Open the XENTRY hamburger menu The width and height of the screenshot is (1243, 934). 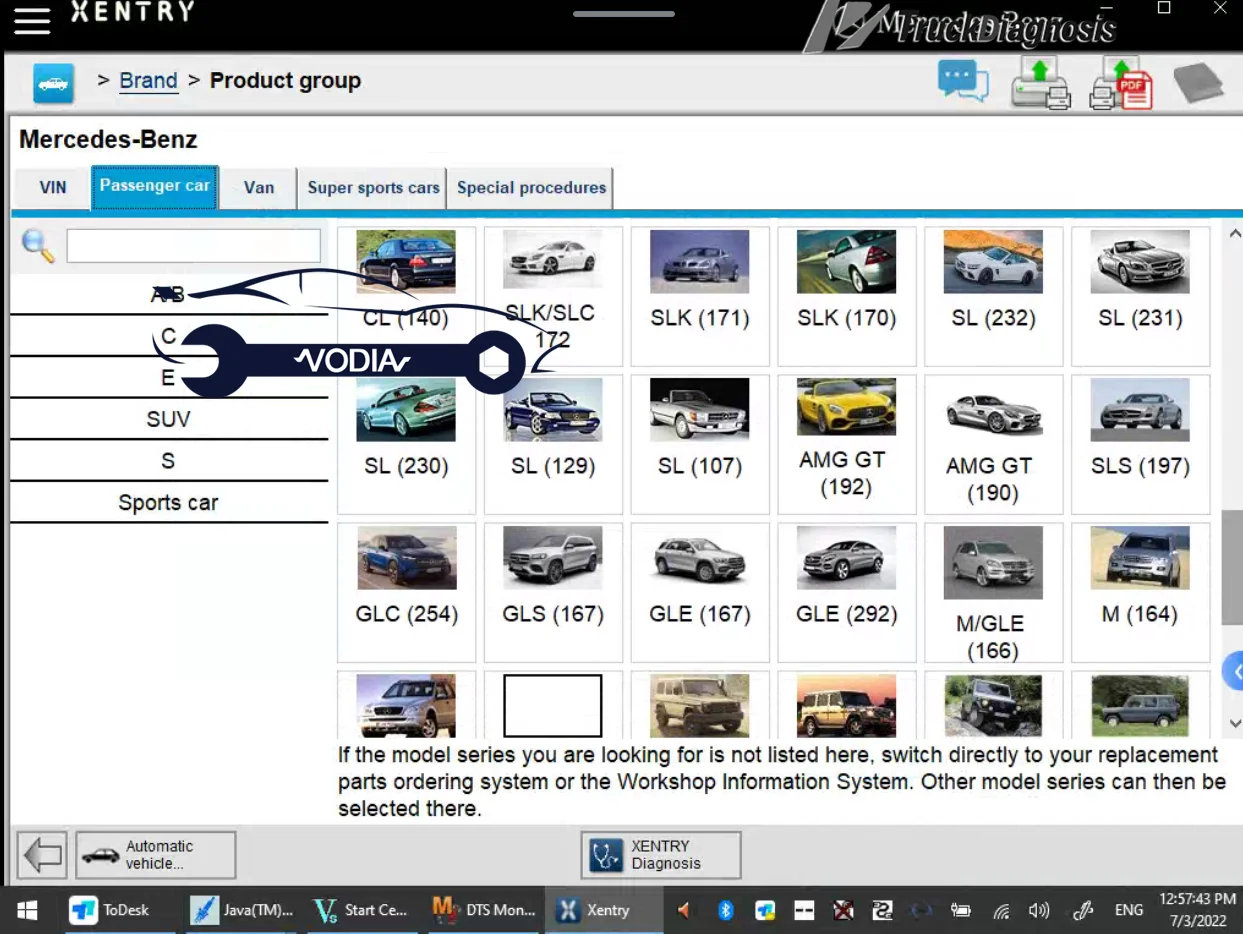(x=32, y=21)
